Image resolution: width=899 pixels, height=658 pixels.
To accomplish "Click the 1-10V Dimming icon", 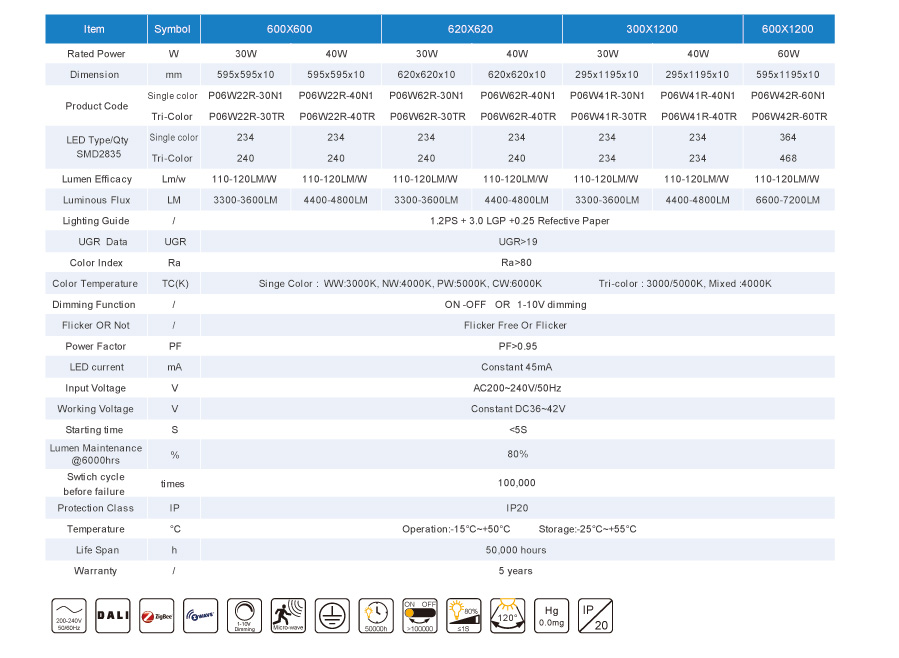I will coord(244,615).
